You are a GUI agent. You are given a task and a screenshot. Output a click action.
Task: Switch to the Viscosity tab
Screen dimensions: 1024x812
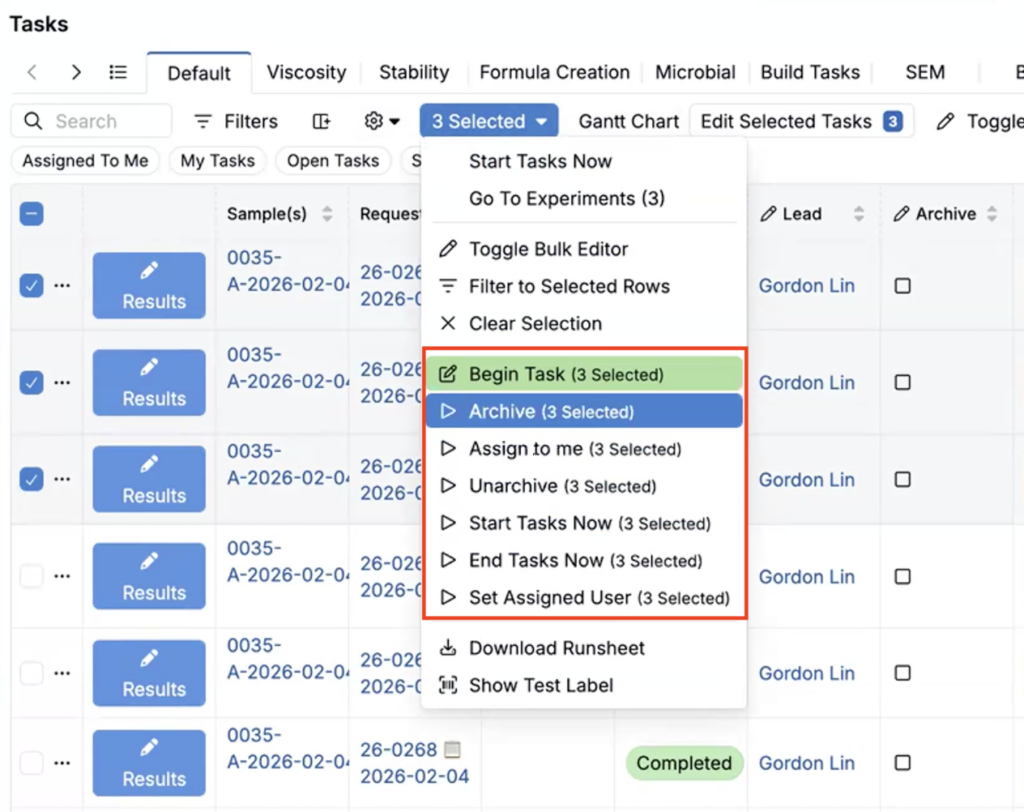point(306,72)
